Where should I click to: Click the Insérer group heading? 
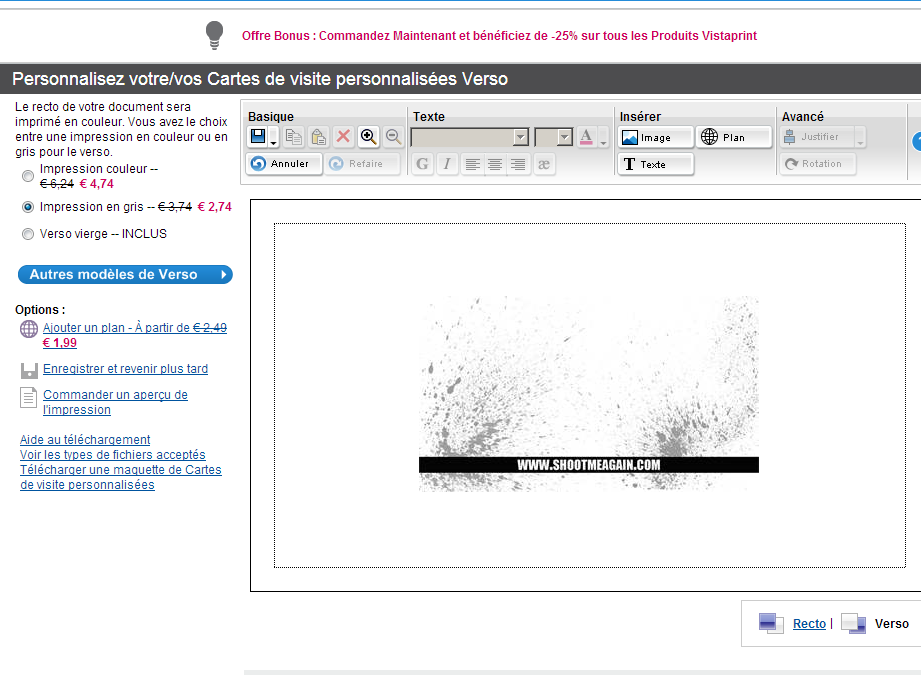pyautogui.click(x=640, y=117)
